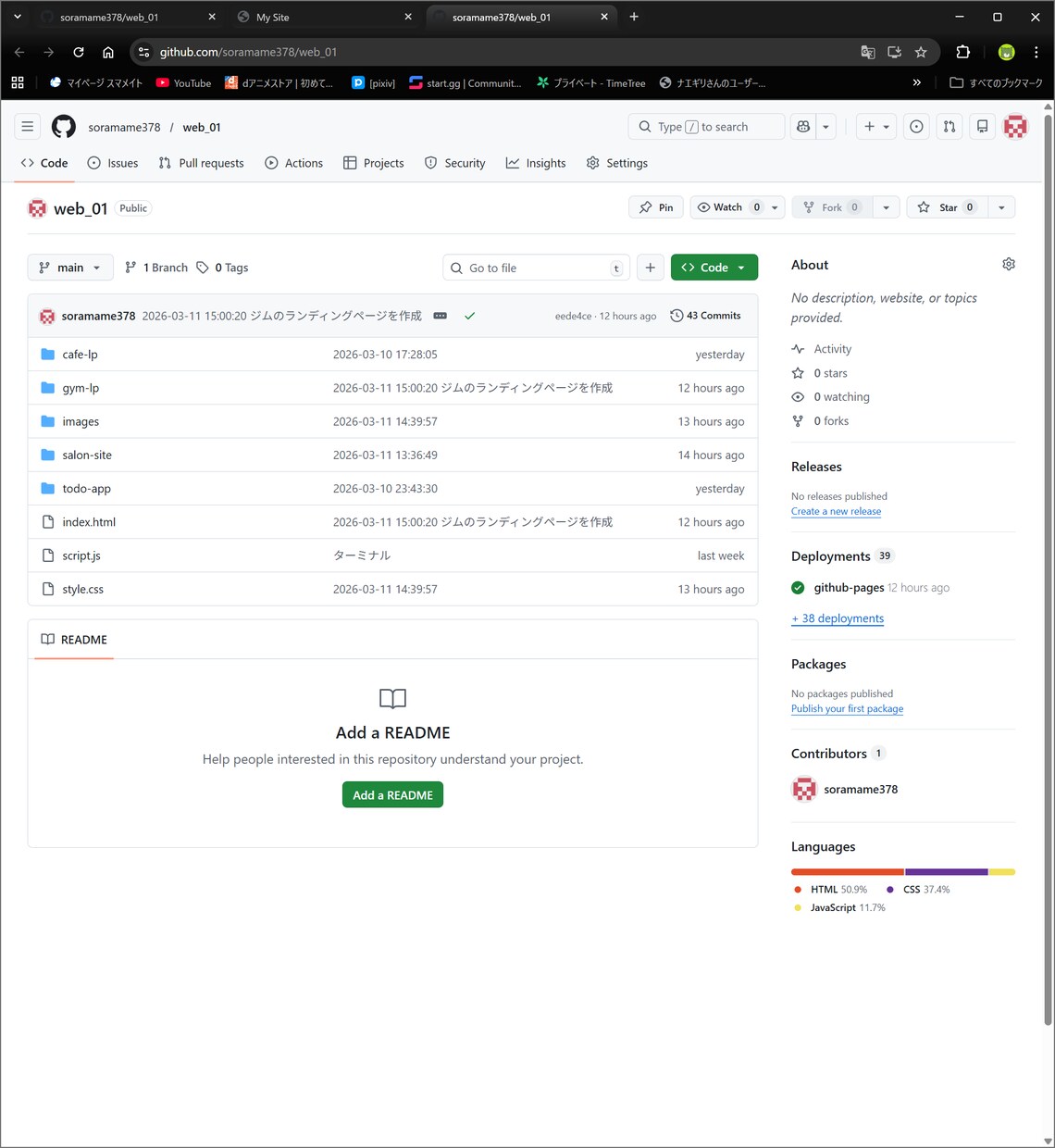Open the + 38 deployments link
Screen dimensions: 1055x1148
click(x=838, y=618)
